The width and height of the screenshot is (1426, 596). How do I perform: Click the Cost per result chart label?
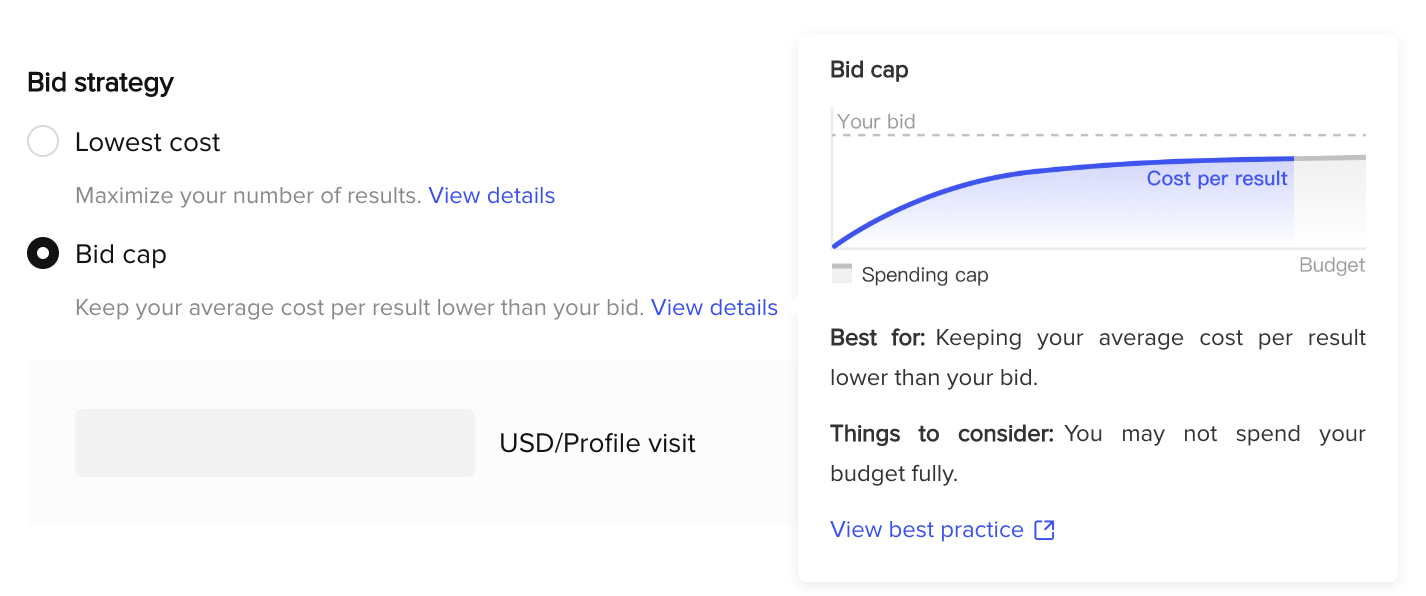pos(1217,178)
